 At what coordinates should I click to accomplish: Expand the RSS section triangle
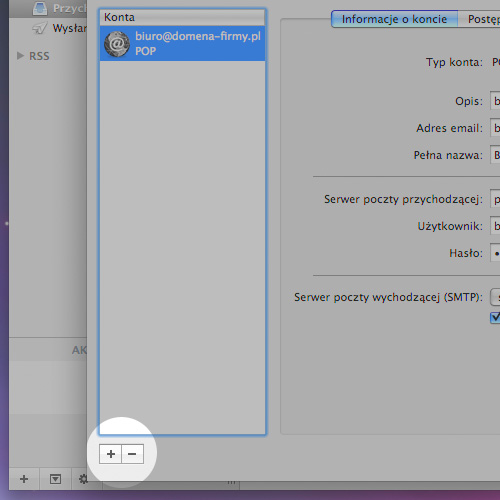click(20, 55)
